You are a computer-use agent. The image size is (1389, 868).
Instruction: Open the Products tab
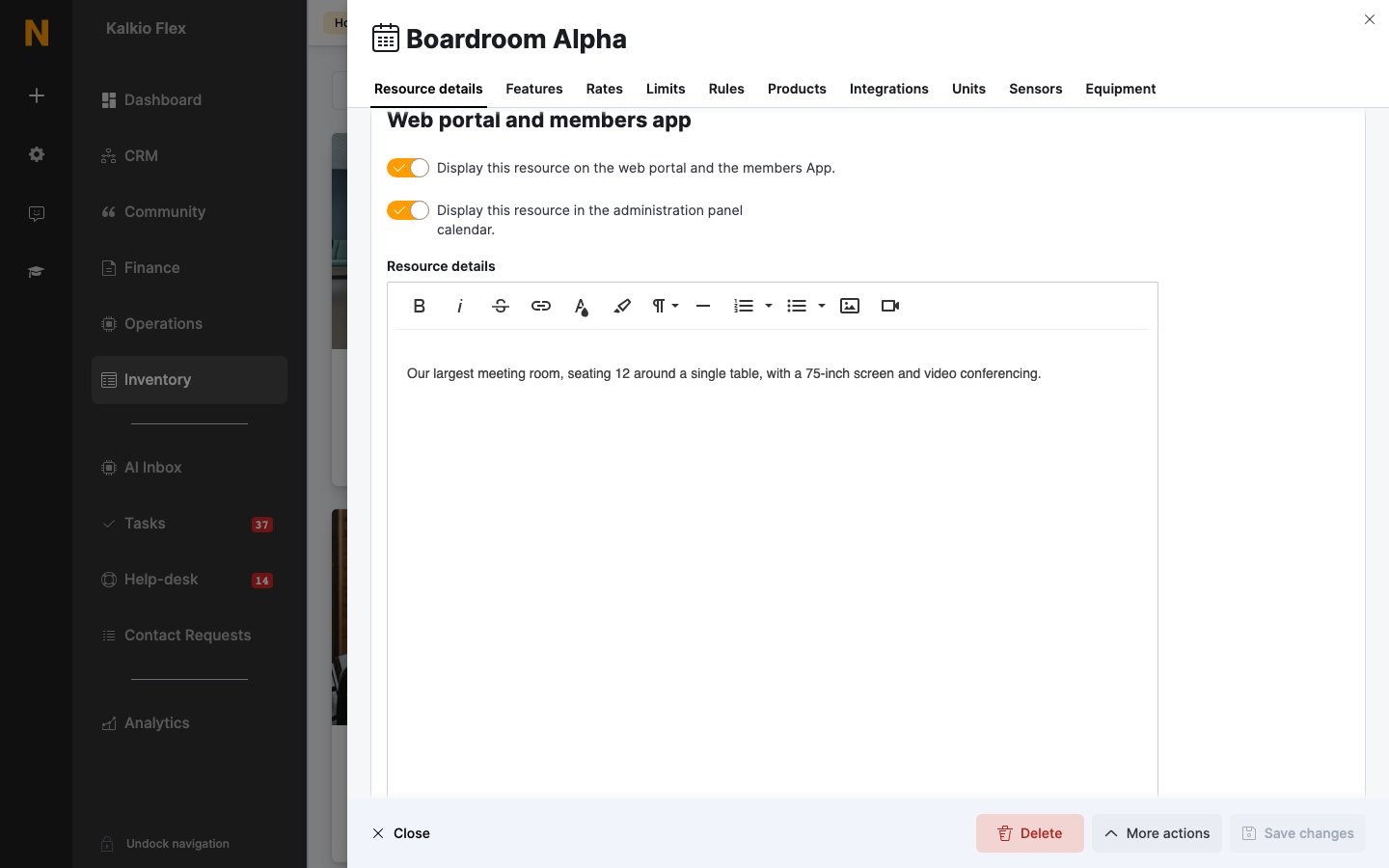(x=797, y=89)
